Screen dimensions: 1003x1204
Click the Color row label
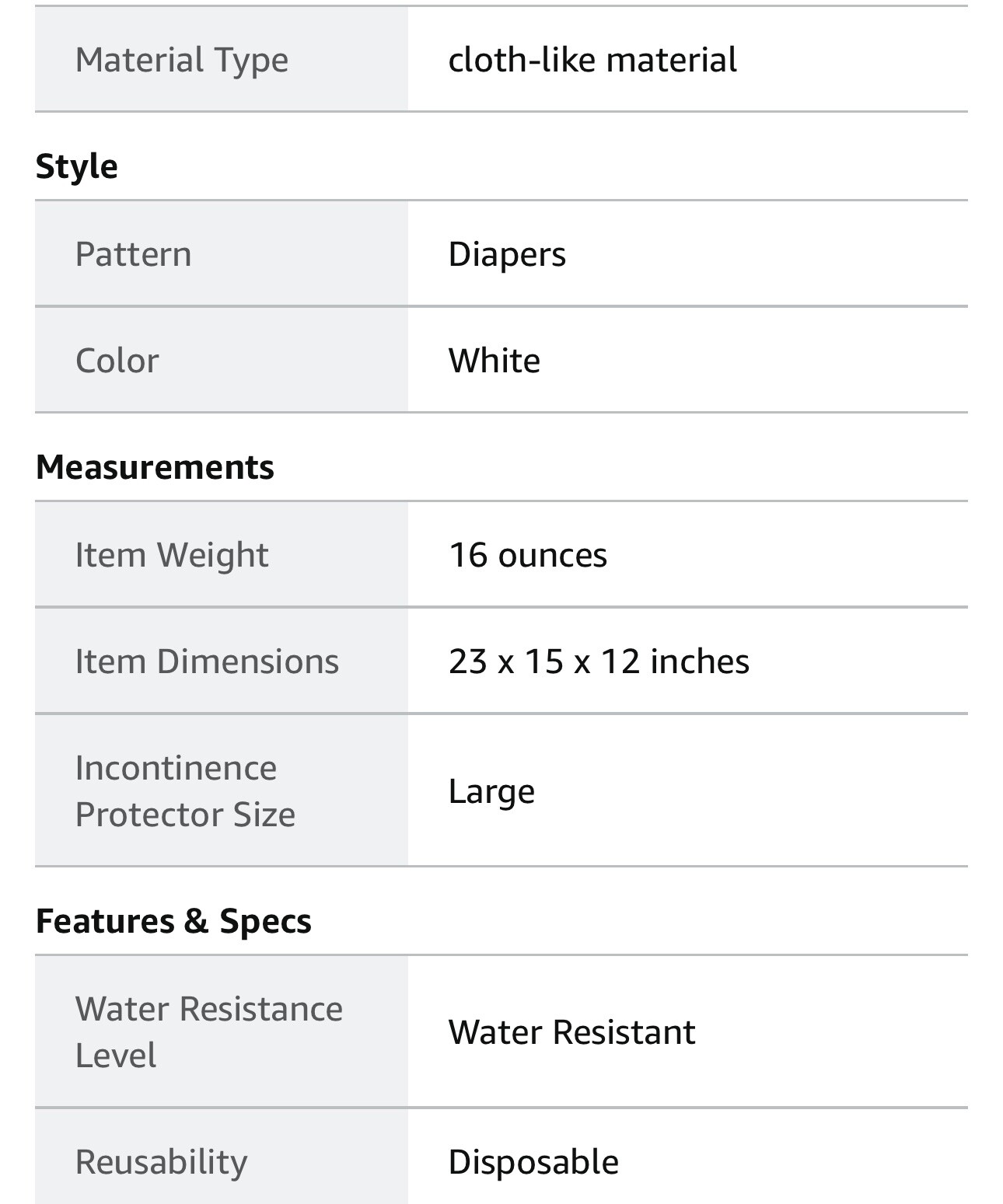117,361
